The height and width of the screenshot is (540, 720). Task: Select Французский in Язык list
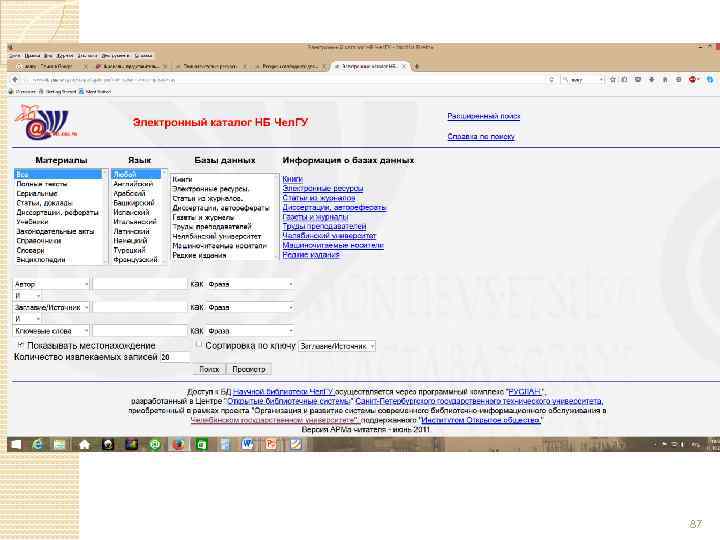coord(136,259)
